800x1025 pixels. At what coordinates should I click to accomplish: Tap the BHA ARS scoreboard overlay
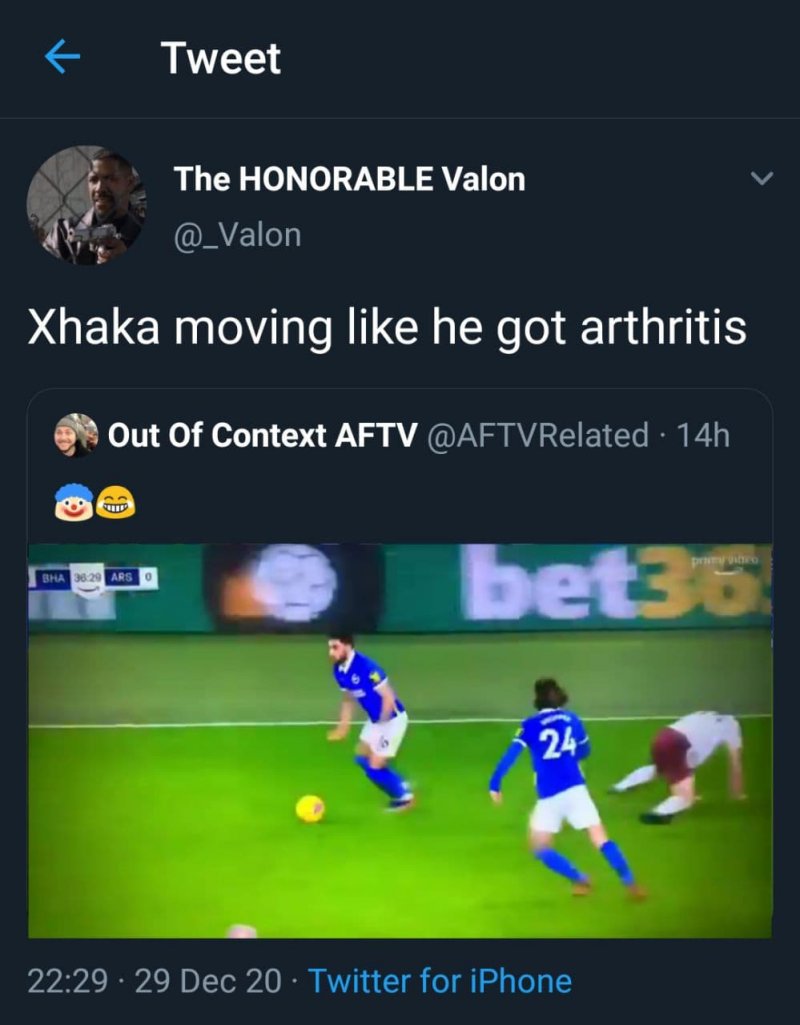[93, 579]
